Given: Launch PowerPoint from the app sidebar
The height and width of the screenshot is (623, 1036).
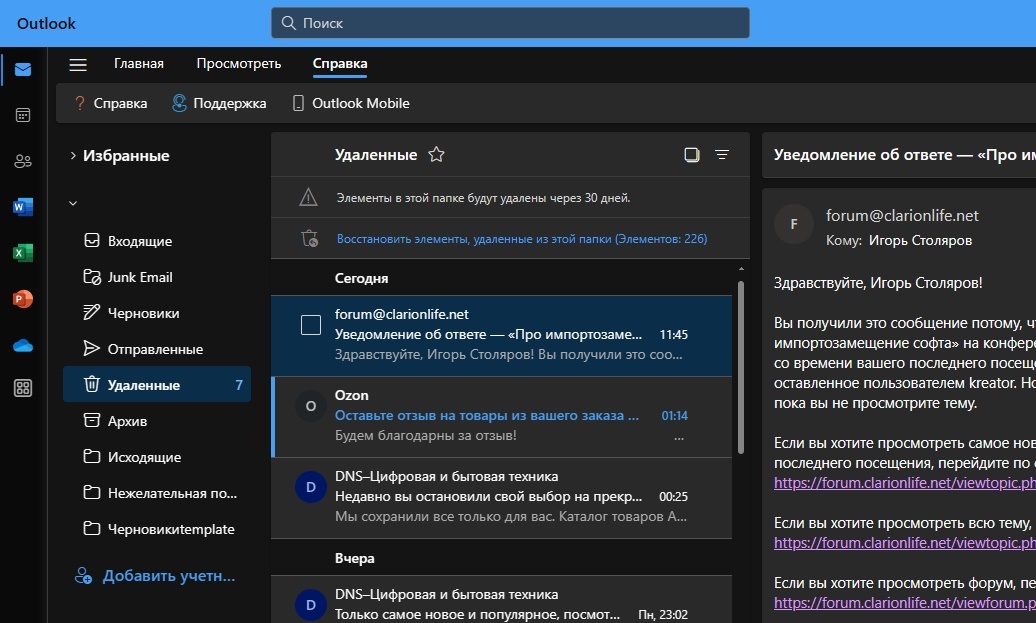Looking at the screenshot, I should pyautogui.click(x=23, y=299).
